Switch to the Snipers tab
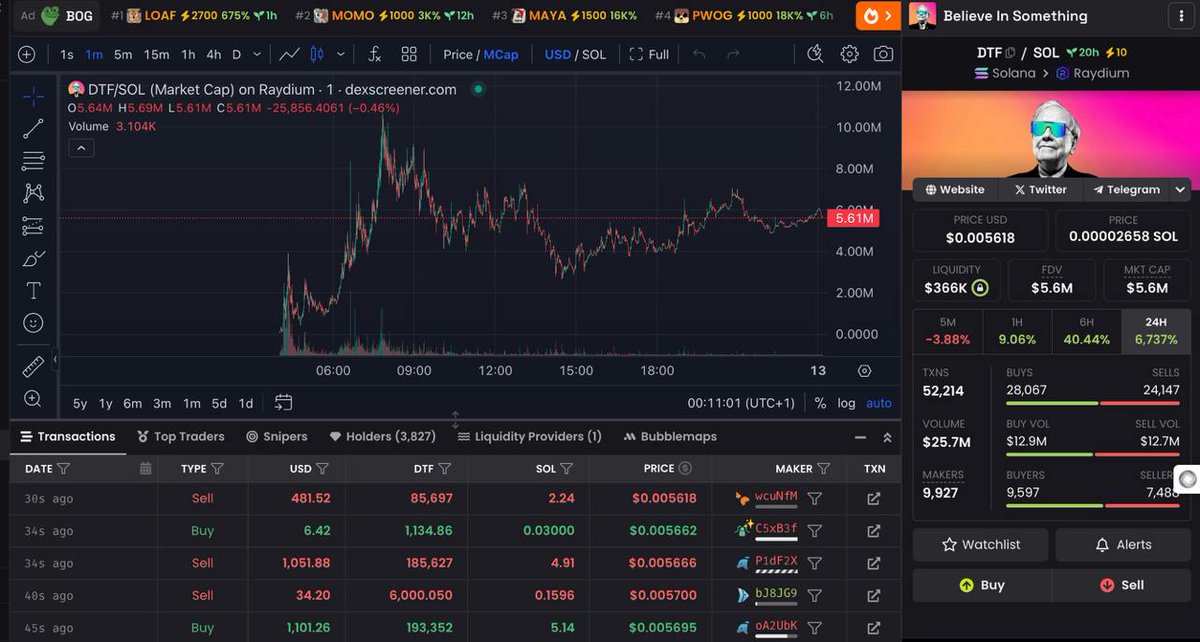The height and width of the screenshot is (642, 1200). pyautogui.click(x=276, y=436)
